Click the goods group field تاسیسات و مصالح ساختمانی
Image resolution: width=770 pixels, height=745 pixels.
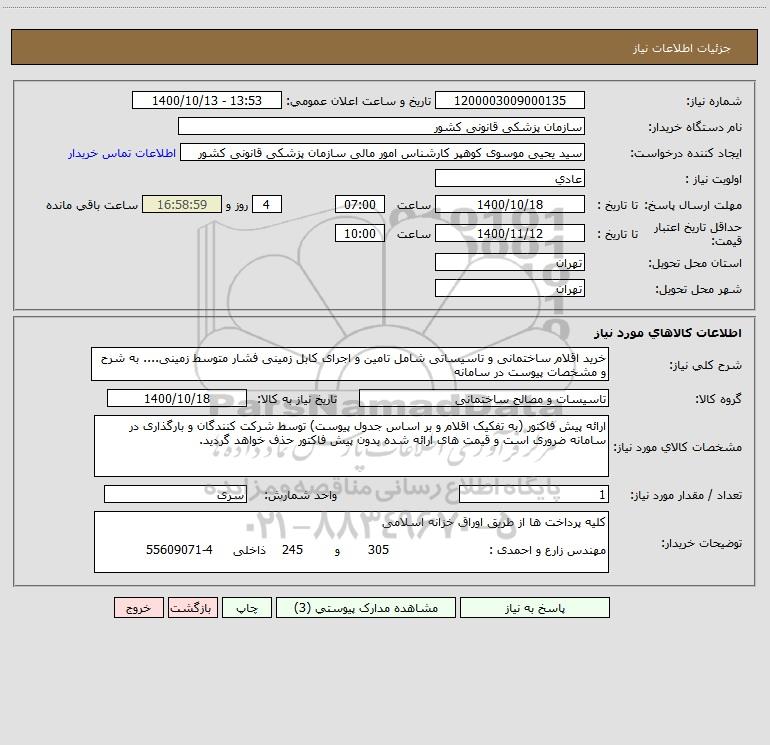click(x=484, y=398)
